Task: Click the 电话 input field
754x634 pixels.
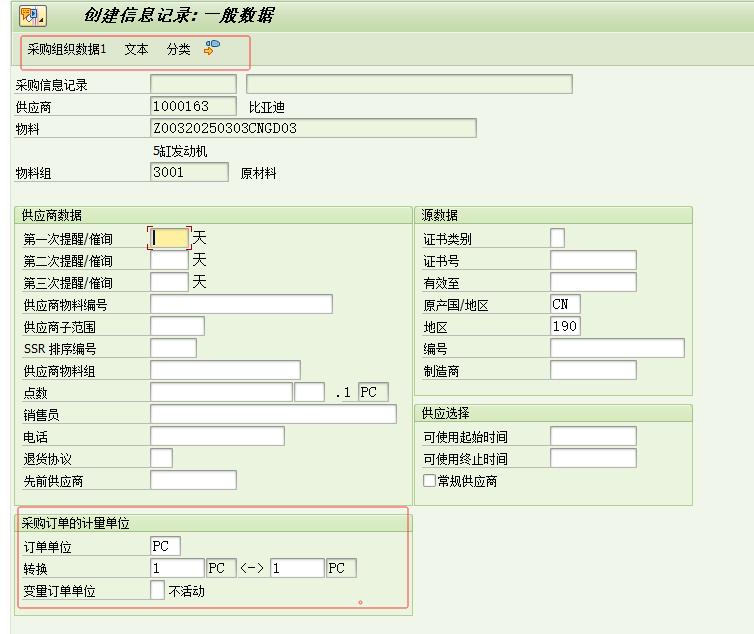Action: click(217, 436)
